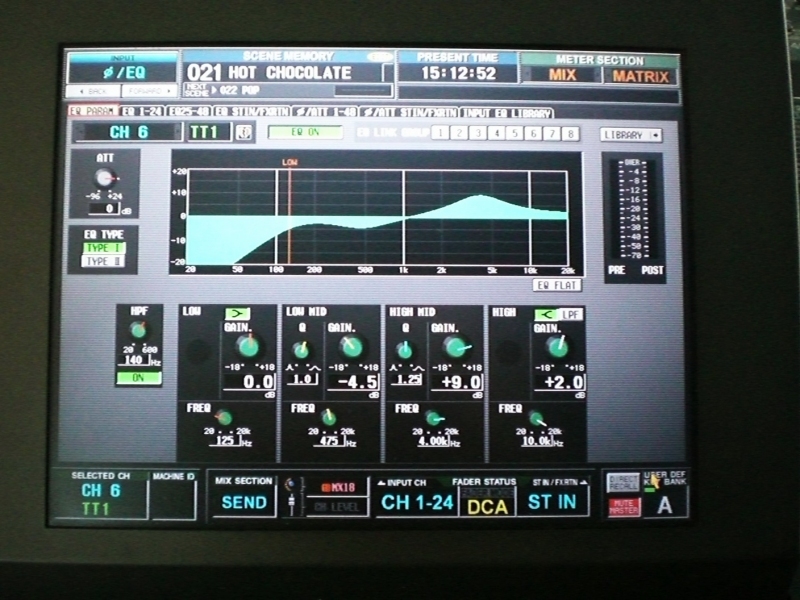
Task: Click the LOW MID FREQ knob
Action: pyautogui.click(x=329, y=418)
